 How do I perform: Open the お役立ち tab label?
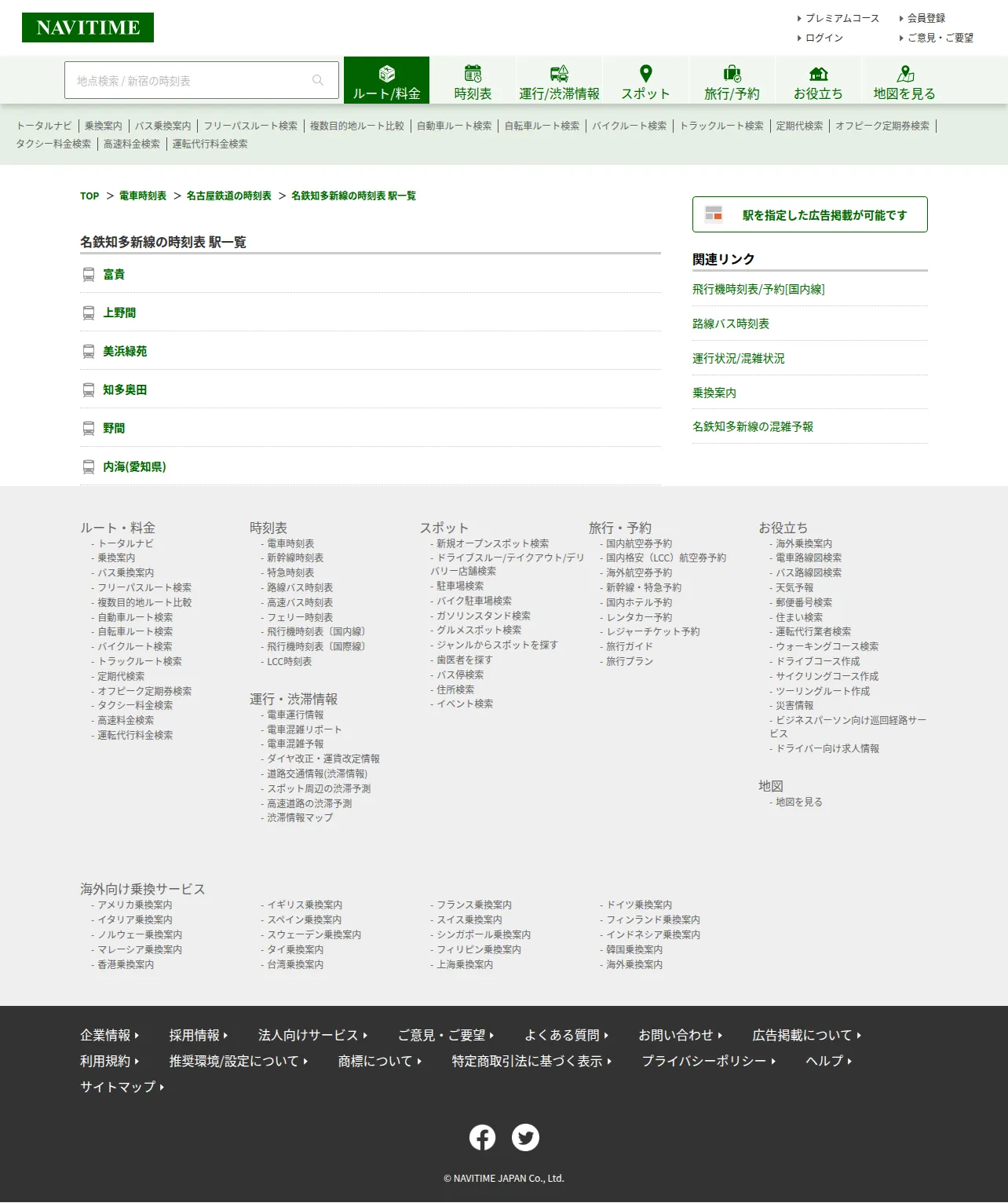[818, 93]
